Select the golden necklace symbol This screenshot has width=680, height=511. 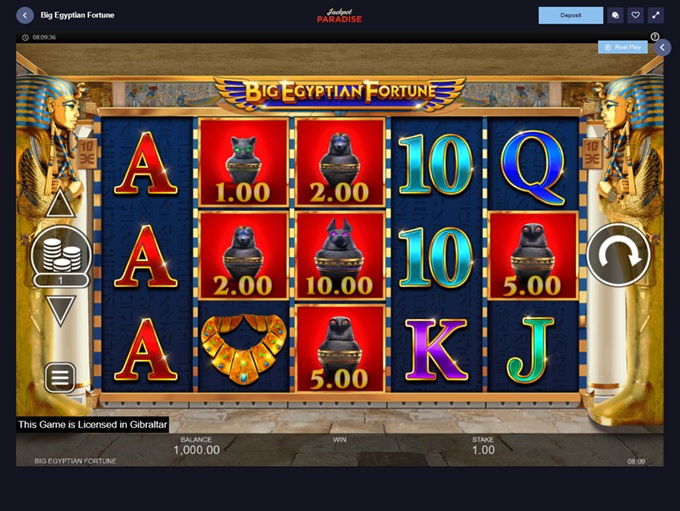(243, 348)
